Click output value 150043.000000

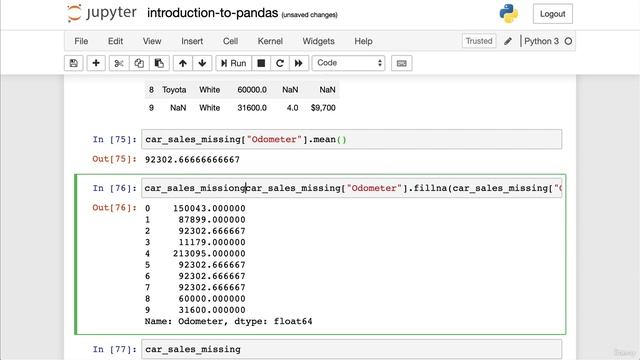[x=209, y=208]
